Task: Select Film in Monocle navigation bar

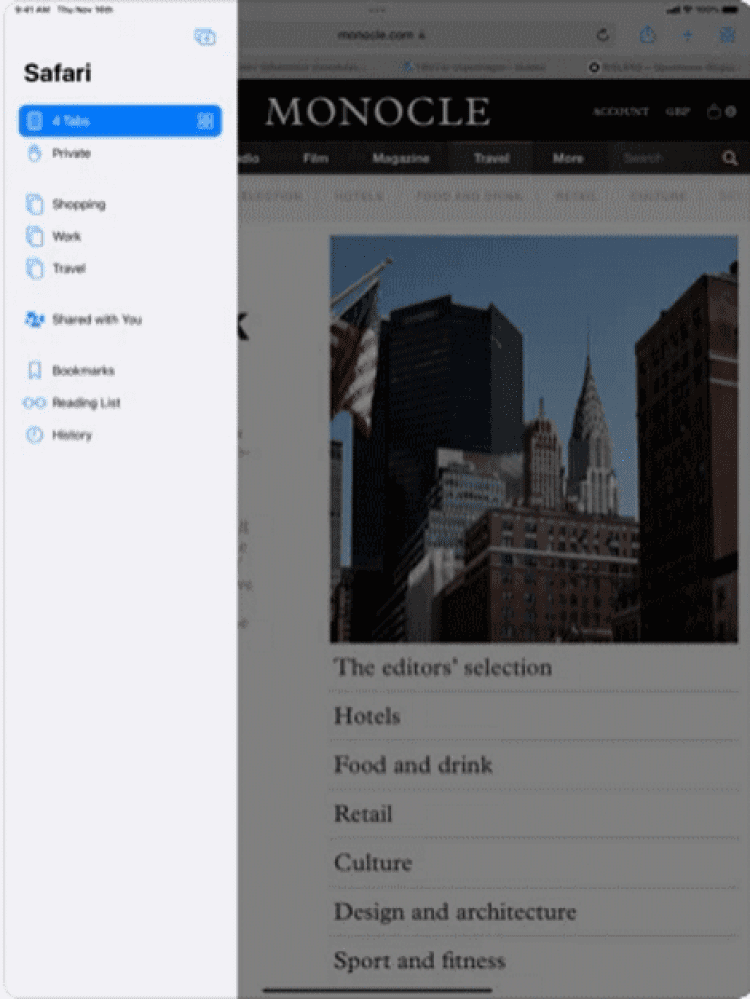Action: click(x=315, y=158)
